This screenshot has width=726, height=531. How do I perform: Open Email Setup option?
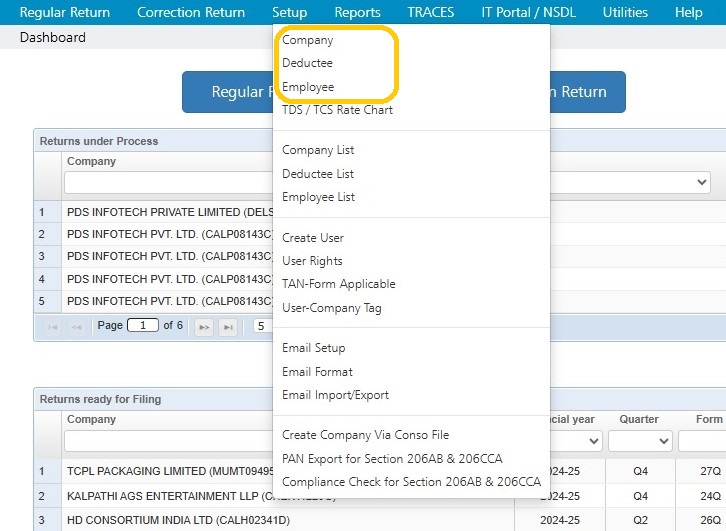(x=313, y=348)
